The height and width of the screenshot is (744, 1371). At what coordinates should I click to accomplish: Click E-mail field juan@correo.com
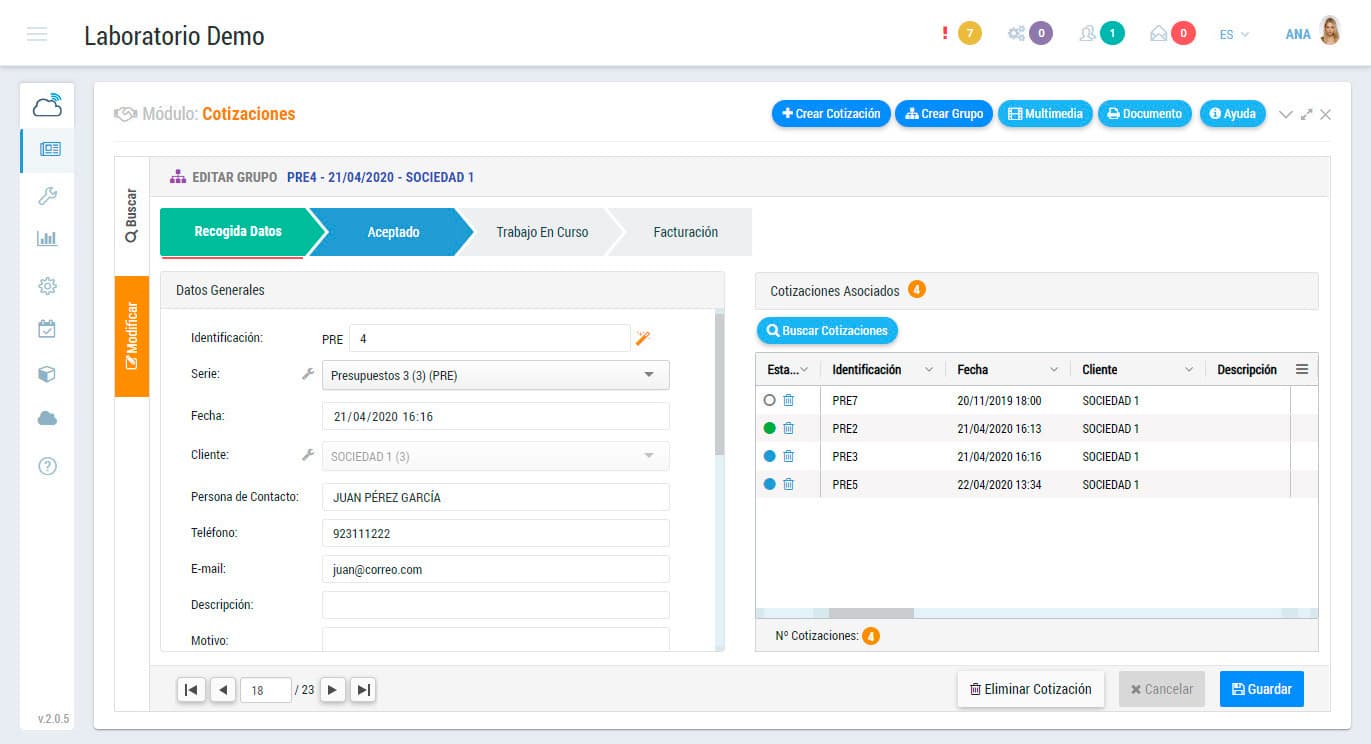(495, 569)
